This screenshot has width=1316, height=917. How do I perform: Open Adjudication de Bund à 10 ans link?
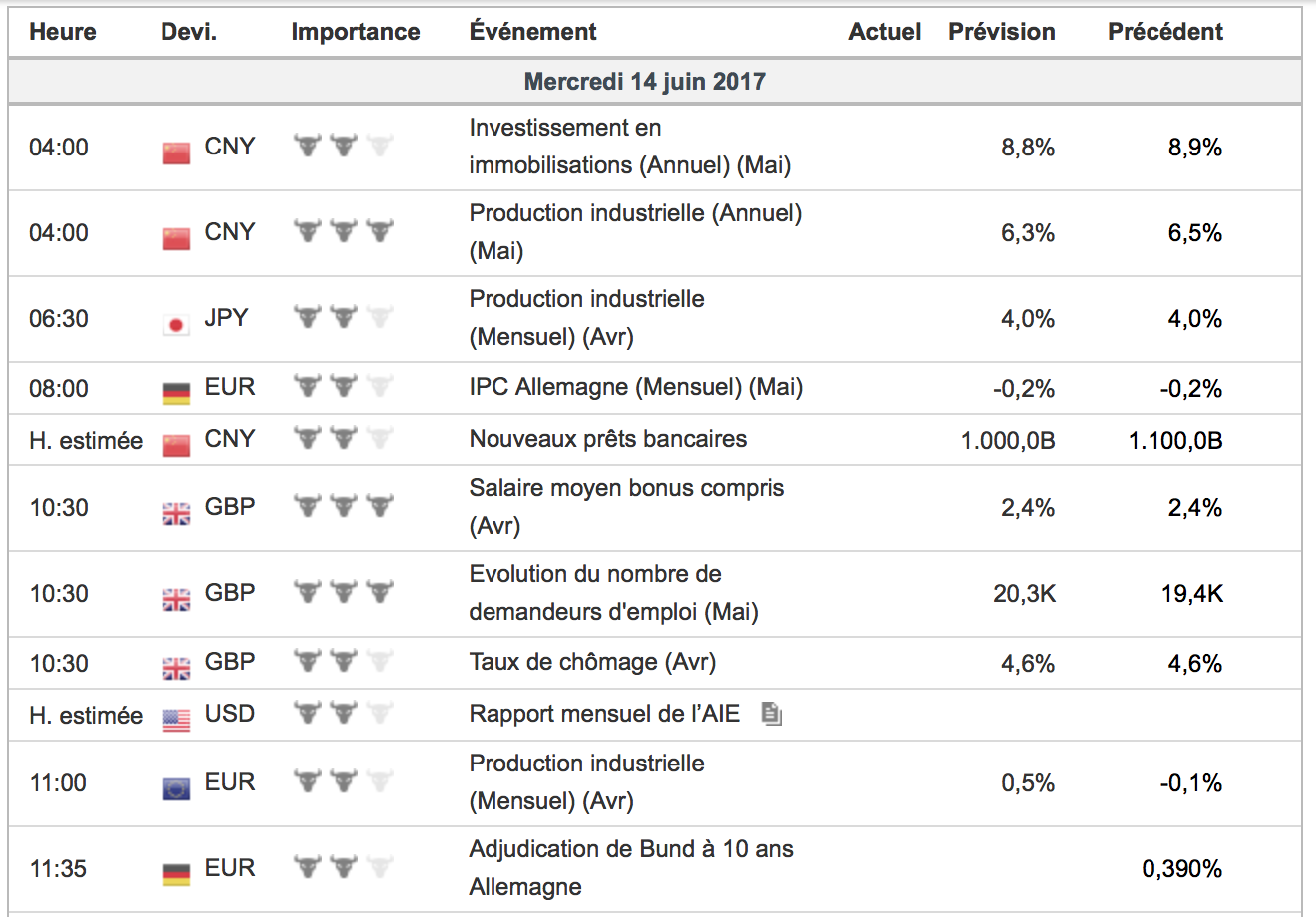click(630, 867)
